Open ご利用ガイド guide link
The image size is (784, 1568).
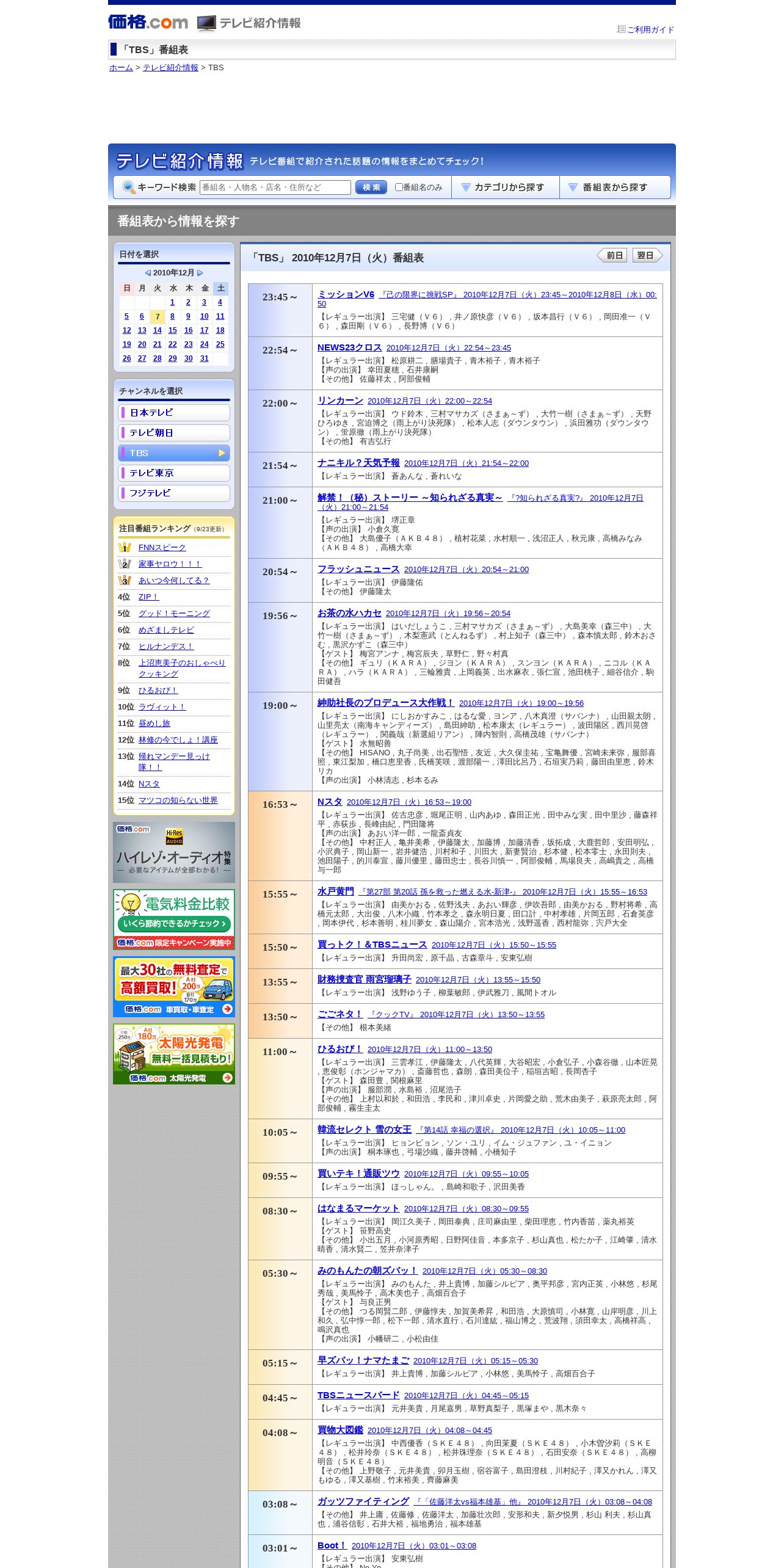coord(650,29)
